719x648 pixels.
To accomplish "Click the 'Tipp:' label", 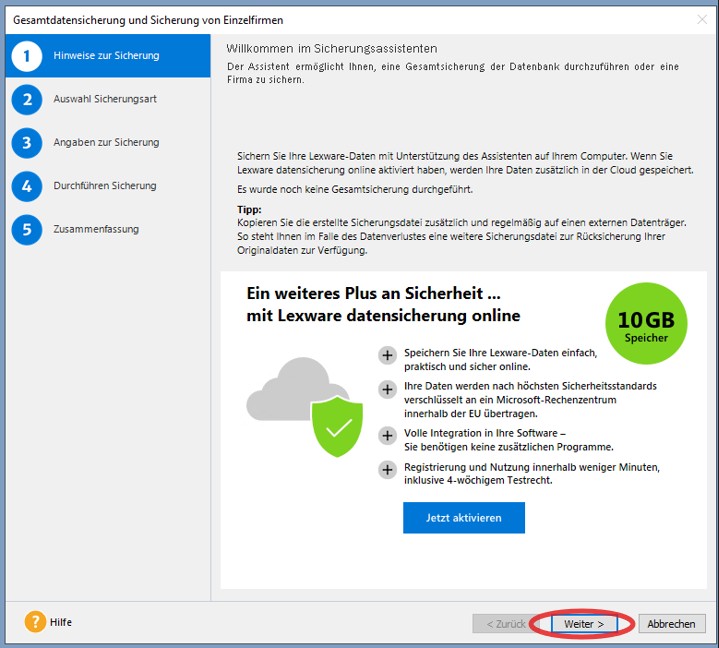I will tap(249, 210).
